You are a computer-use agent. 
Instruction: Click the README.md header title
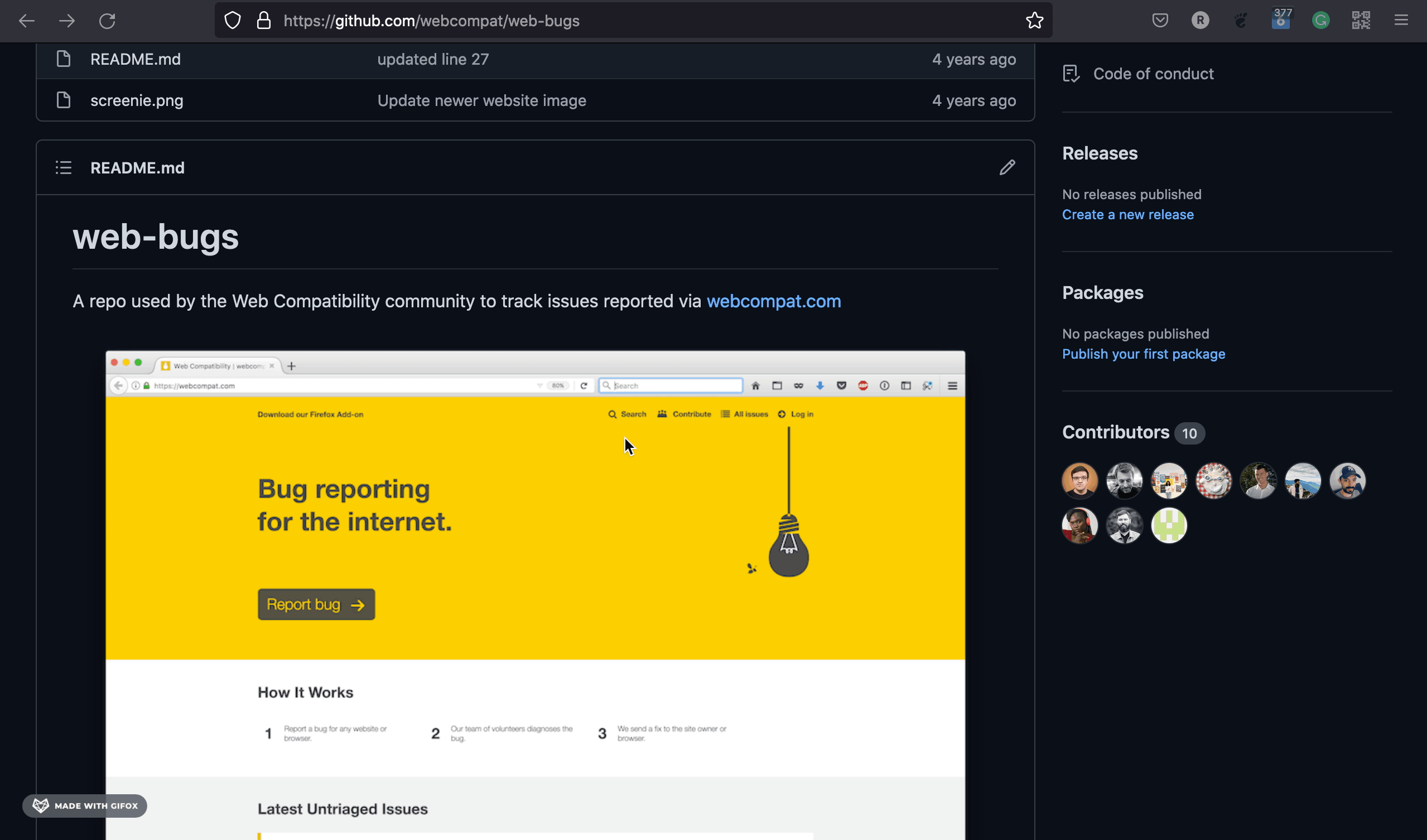coord(137,167)
